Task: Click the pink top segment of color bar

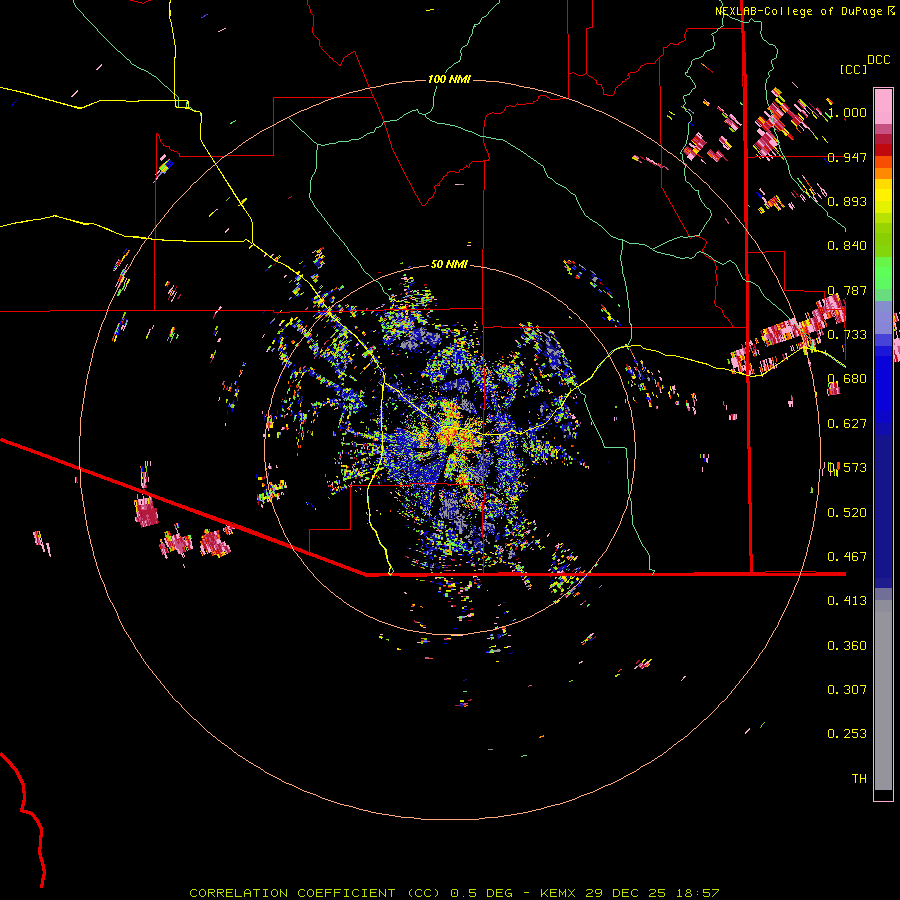Action: pos(883,107)
